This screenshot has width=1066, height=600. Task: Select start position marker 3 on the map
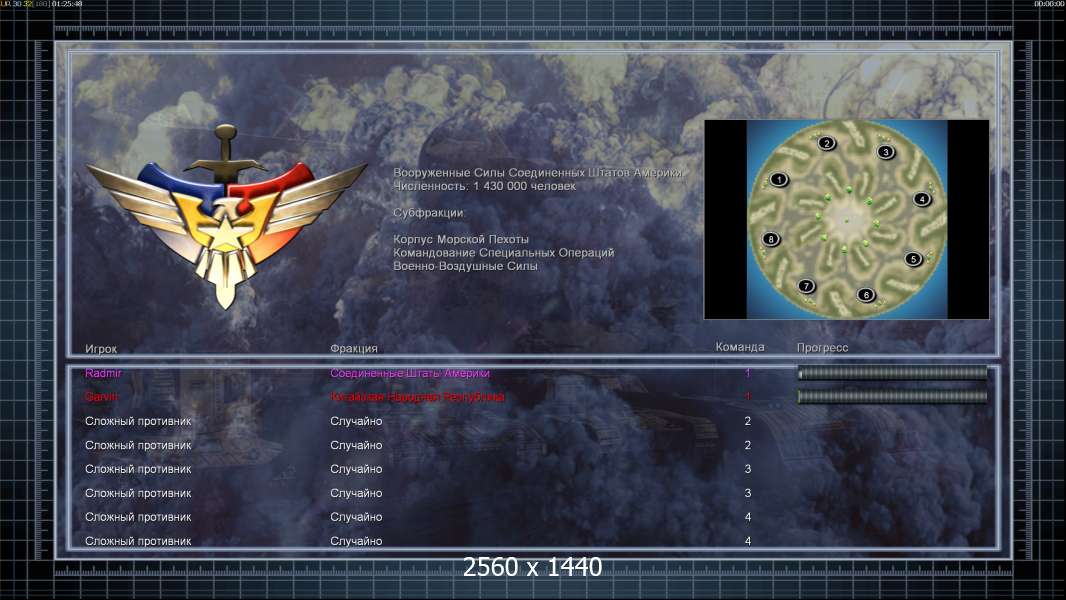(885, 152)
